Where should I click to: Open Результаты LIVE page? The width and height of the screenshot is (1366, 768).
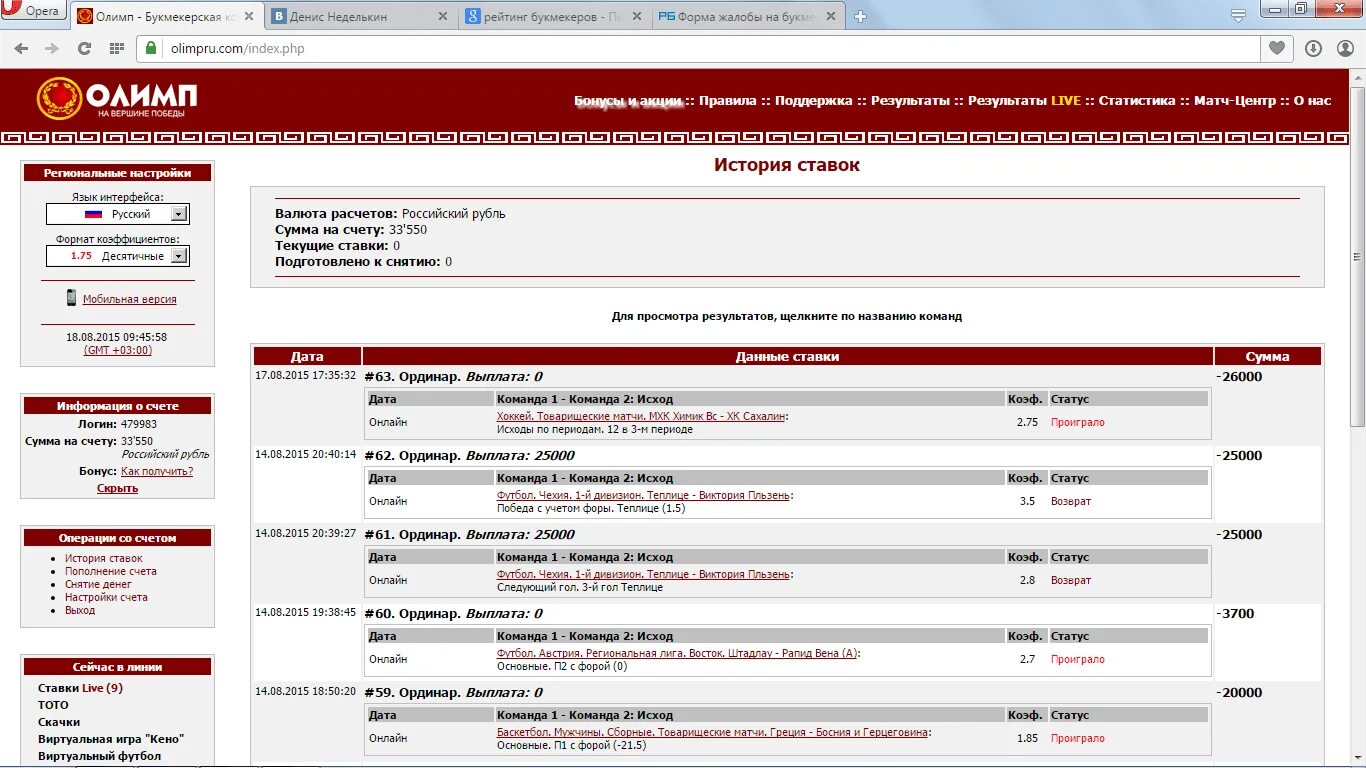pos(1024,101)
